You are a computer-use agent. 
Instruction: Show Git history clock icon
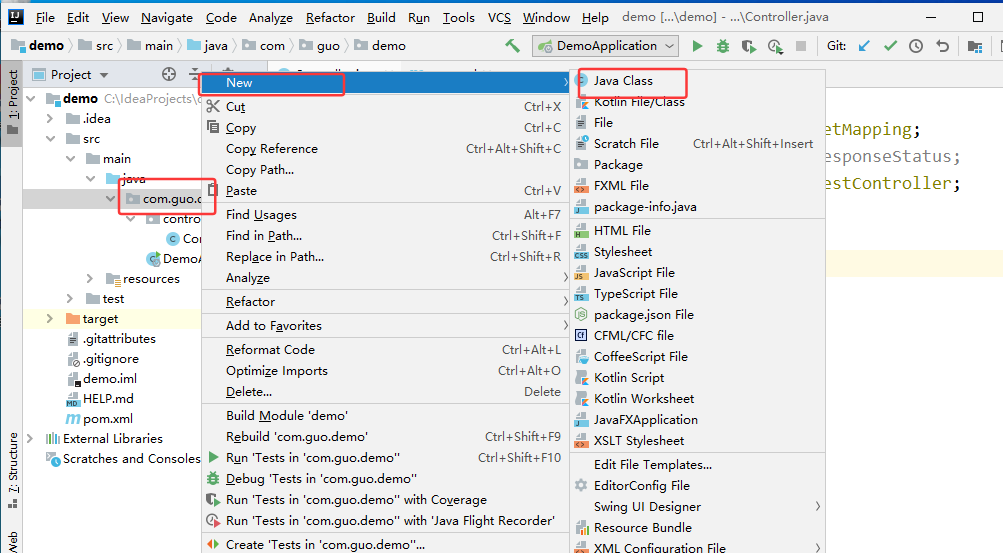916,46
